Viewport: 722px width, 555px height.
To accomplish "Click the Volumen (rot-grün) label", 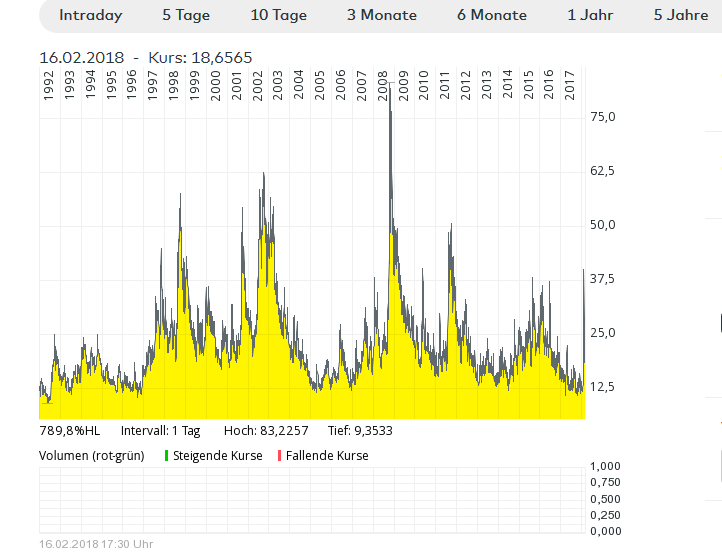I will coord(91,456).
